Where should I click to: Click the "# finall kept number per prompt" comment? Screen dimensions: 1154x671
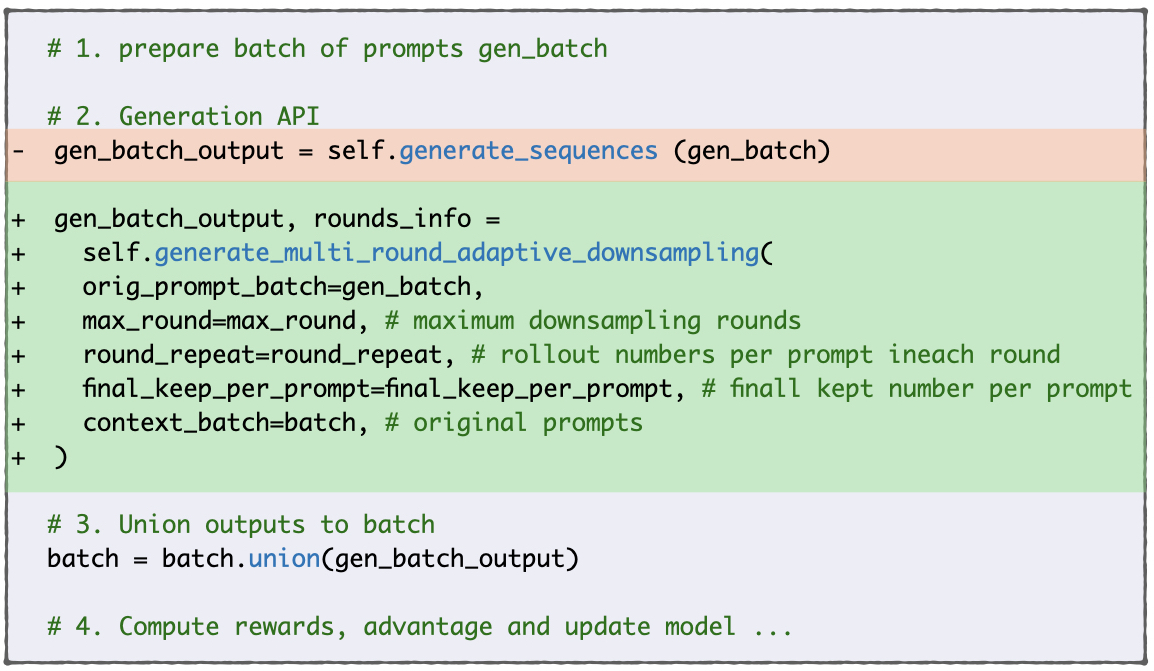point(916,389)
